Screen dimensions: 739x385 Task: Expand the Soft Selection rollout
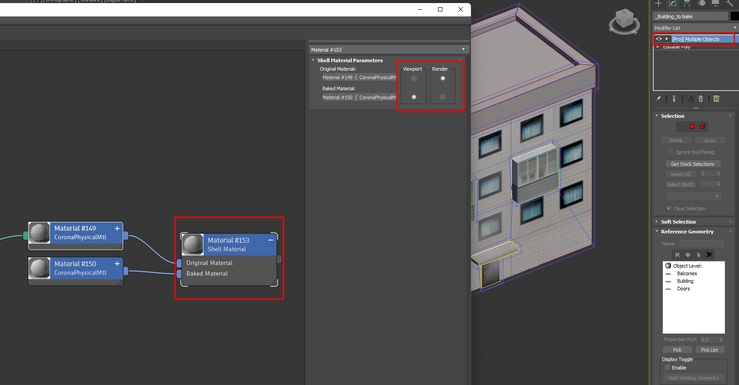point(678,221)
